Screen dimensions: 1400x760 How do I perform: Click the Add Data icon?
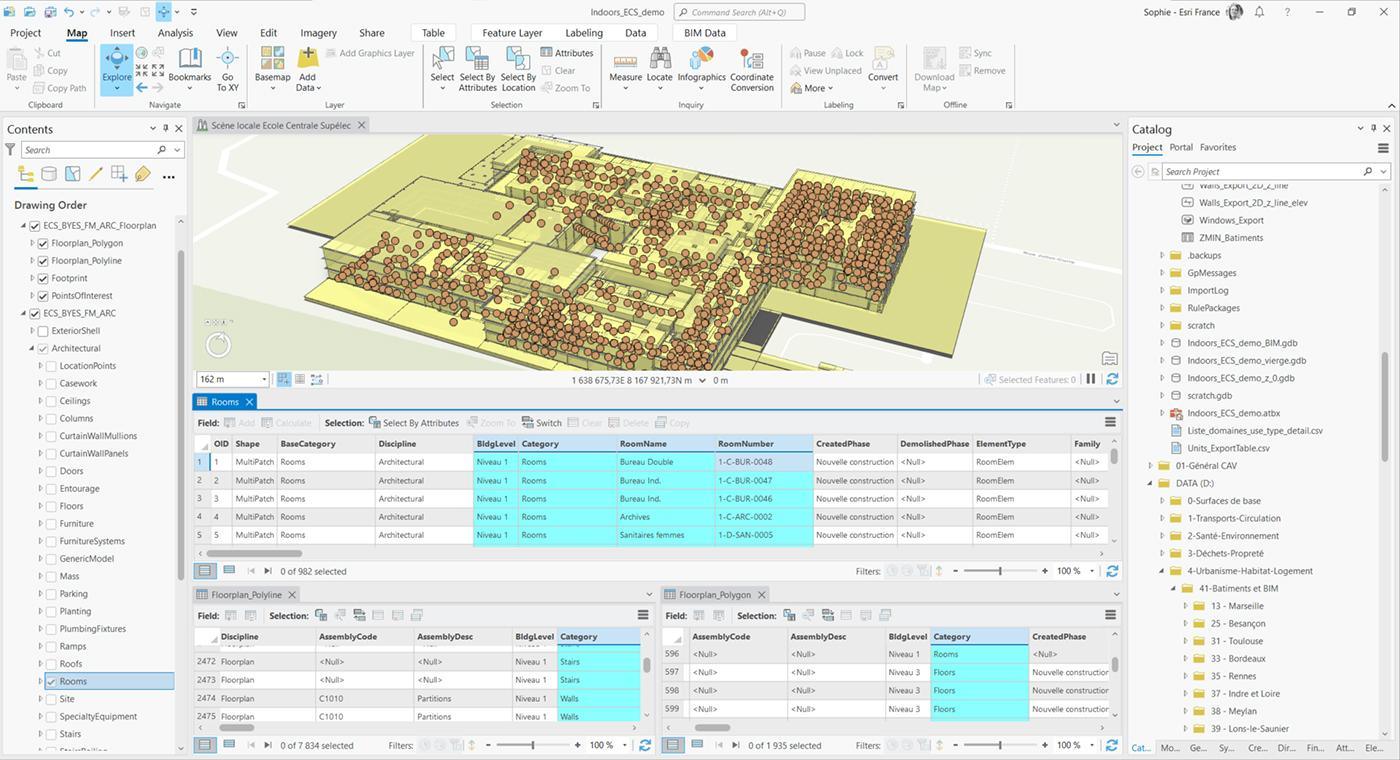pos(307,60)
